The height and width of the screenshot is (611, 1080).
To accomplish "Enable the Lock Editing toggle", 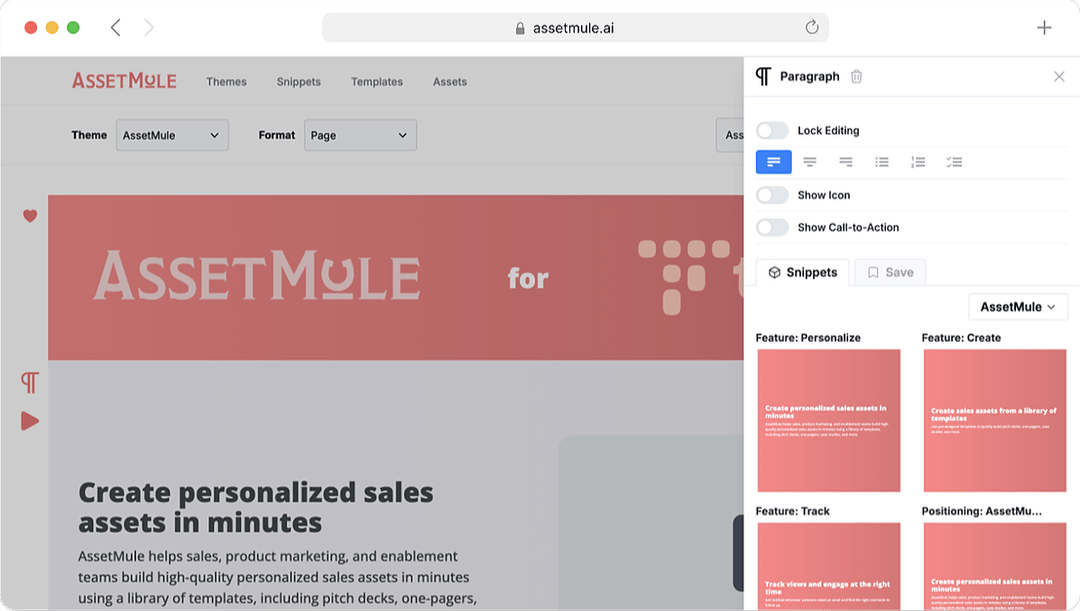I will pyautogui.click(x=772, y=130).
